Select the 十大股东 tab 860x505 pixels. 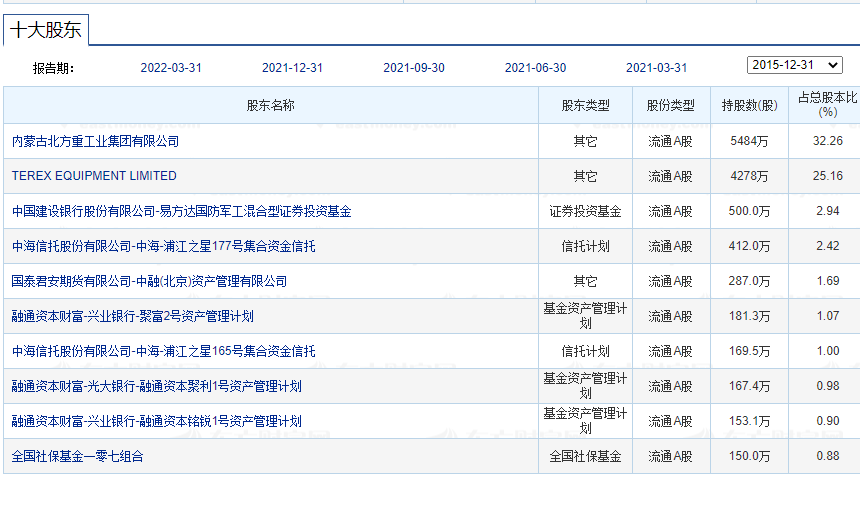pyautogui.click(x=46, y=30)
